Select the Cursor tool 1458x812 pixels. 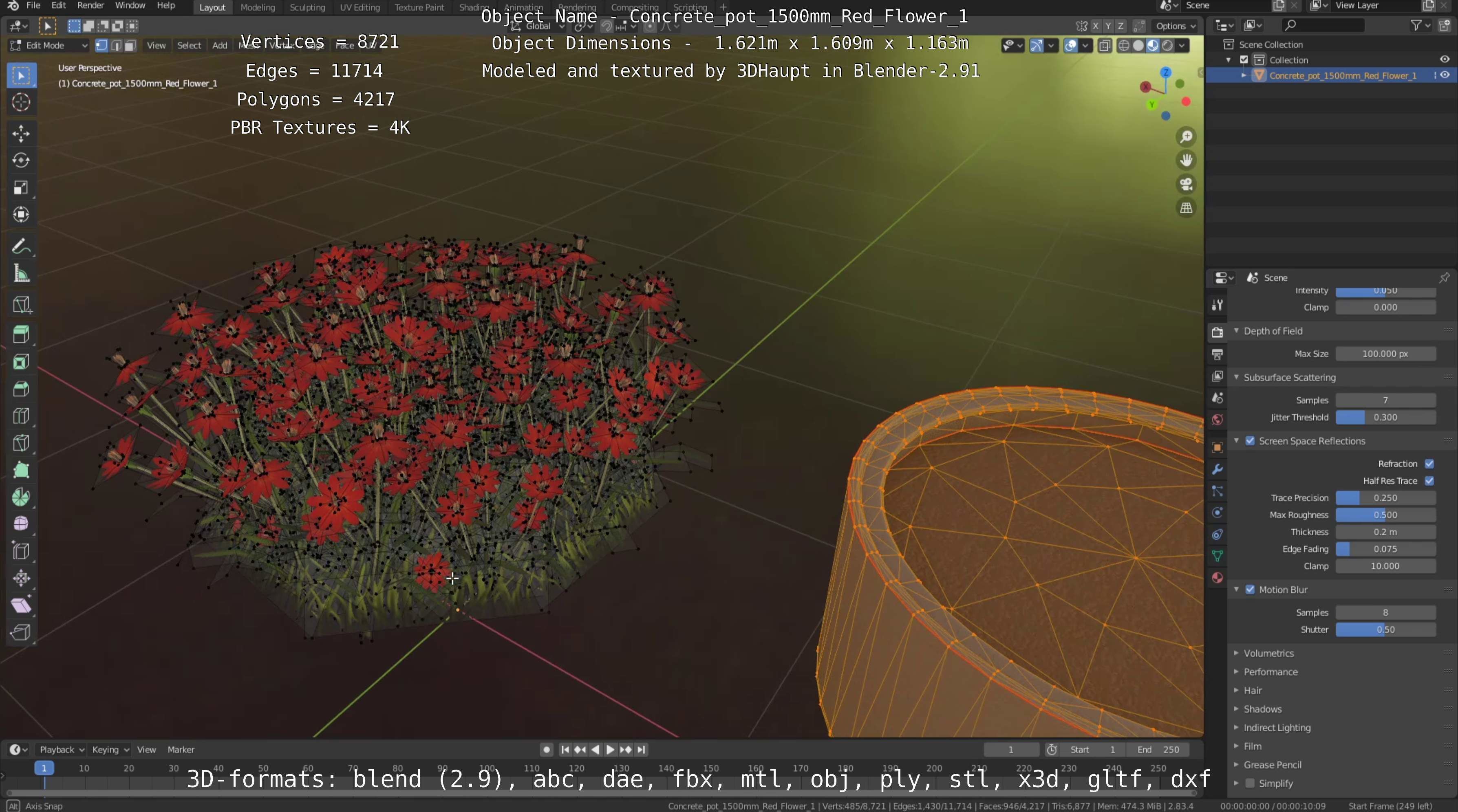click(22, 102)
